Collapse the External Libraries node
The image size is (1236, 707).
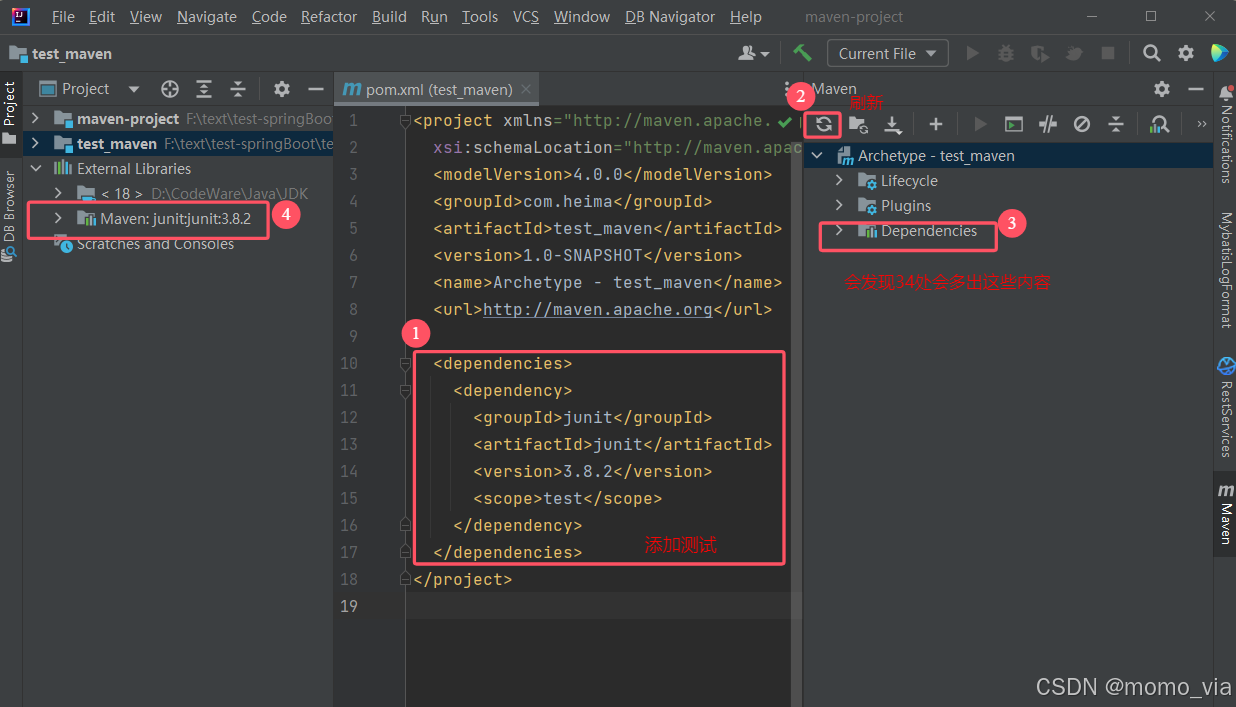35,168
